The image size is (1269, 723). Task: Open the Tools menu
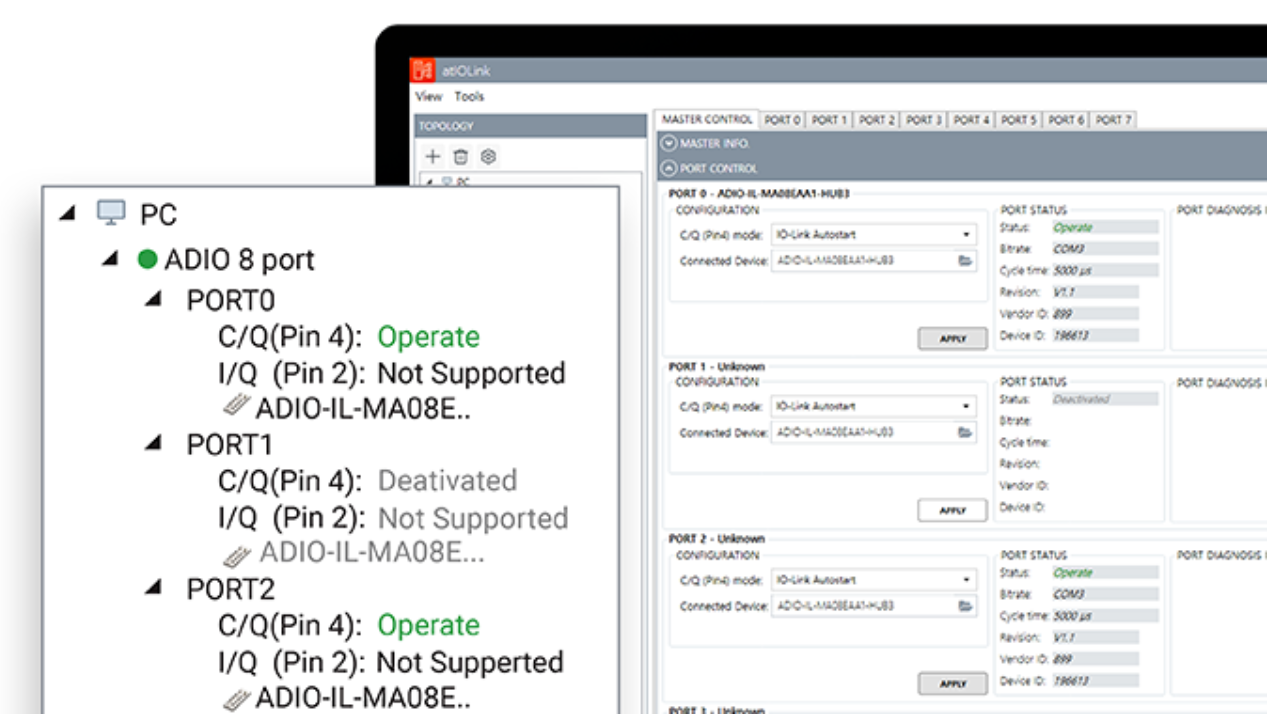click(469, 96)
